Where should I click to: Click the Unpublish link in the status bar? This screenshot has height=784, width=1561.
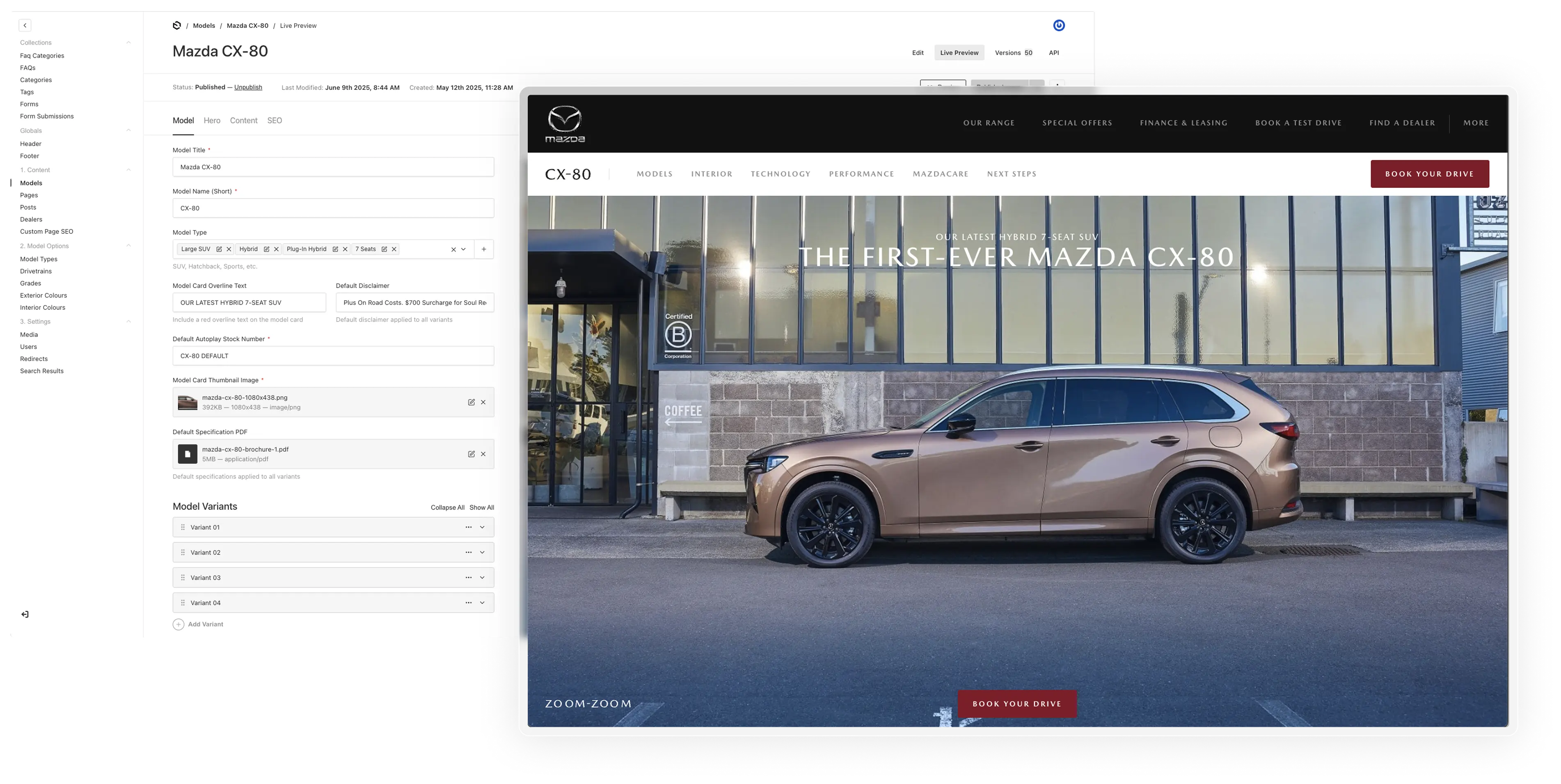pos(248,87)
